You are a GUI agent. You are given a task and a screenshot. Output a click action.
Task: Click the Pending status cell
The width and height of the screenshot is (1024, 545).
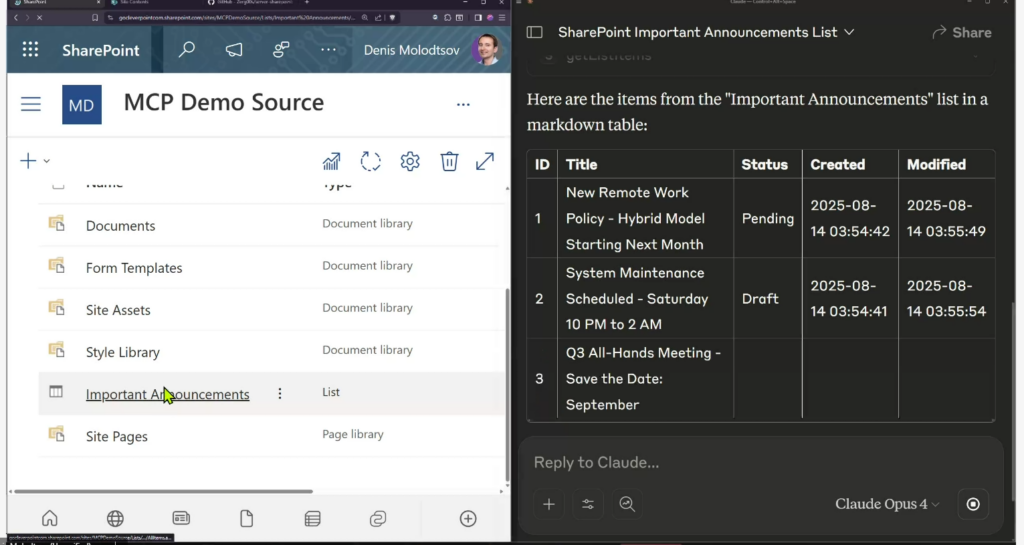tap(768, 219)
